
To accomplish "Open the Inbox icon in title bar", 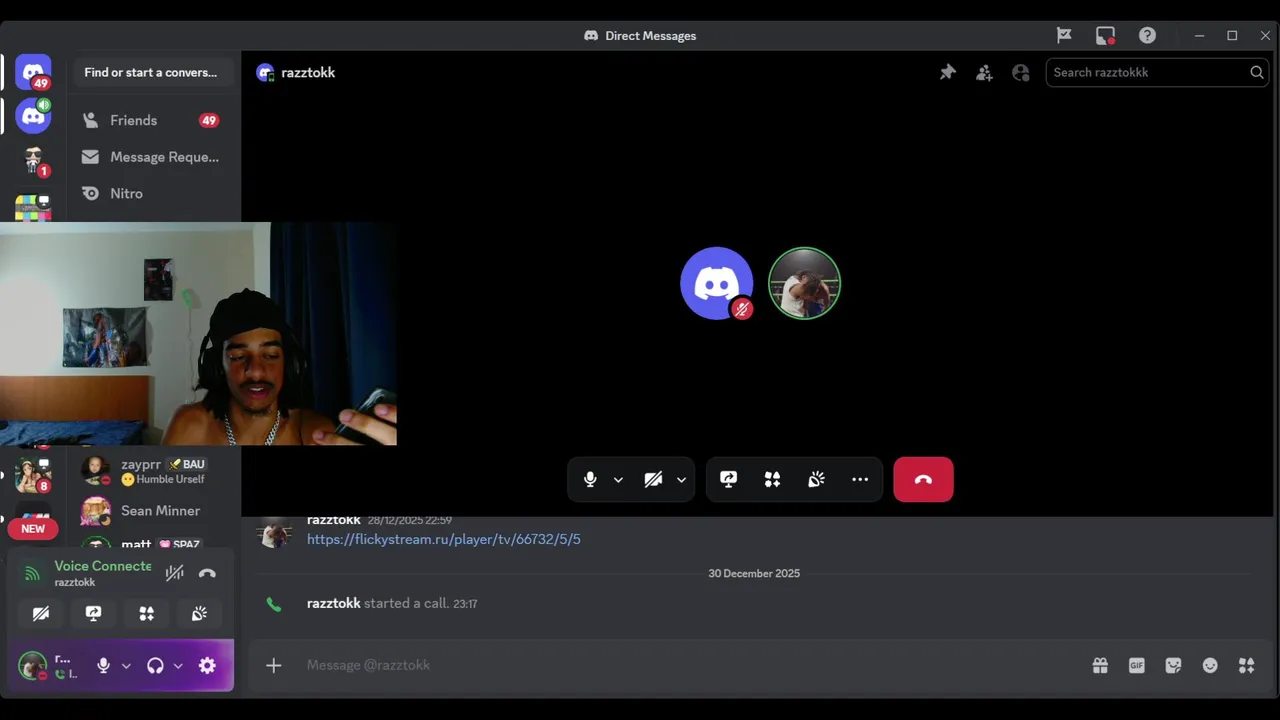I will click(1105, 35).
